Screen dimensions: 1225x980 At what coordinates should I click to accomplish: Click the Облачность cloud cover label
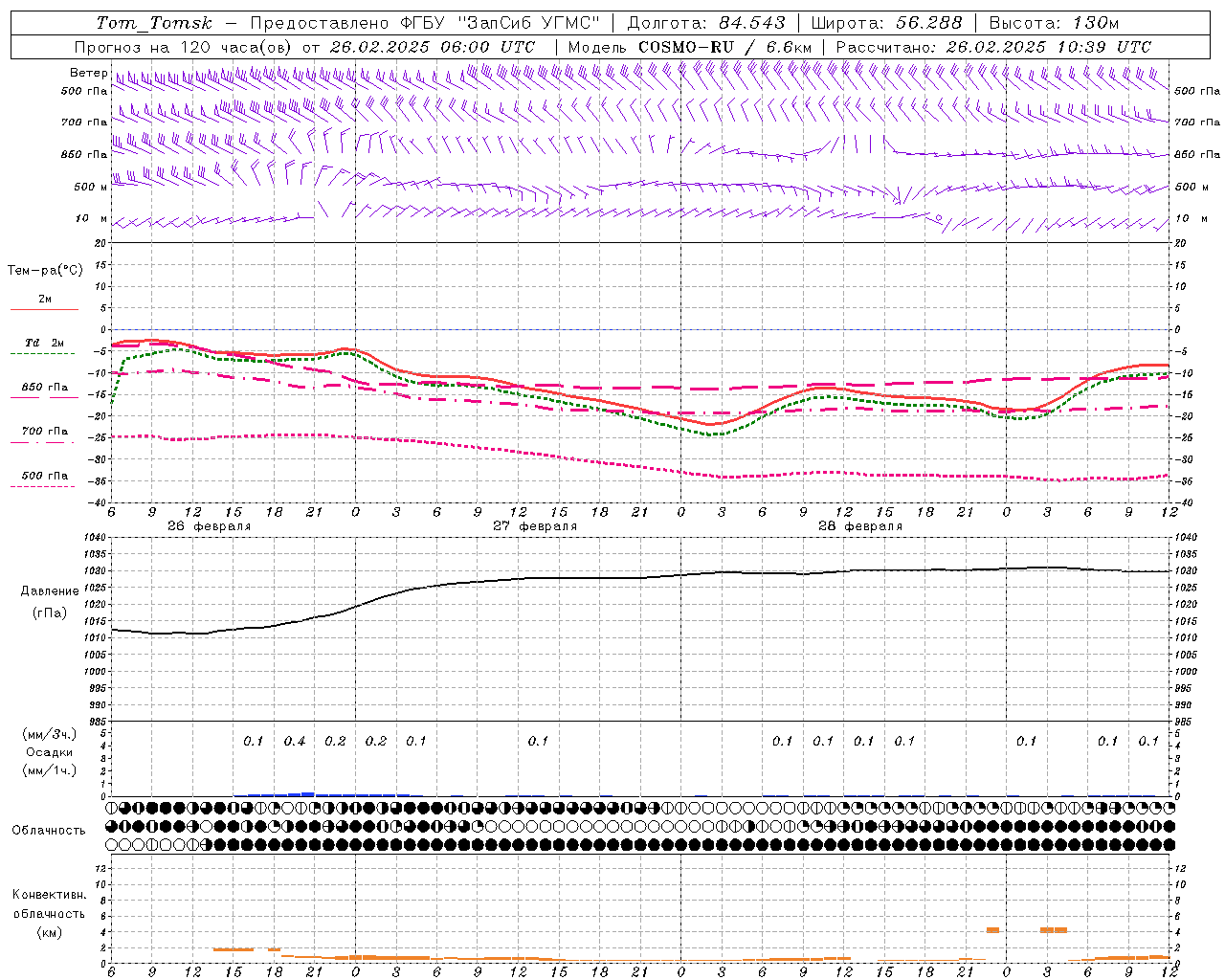coord(49,831)
